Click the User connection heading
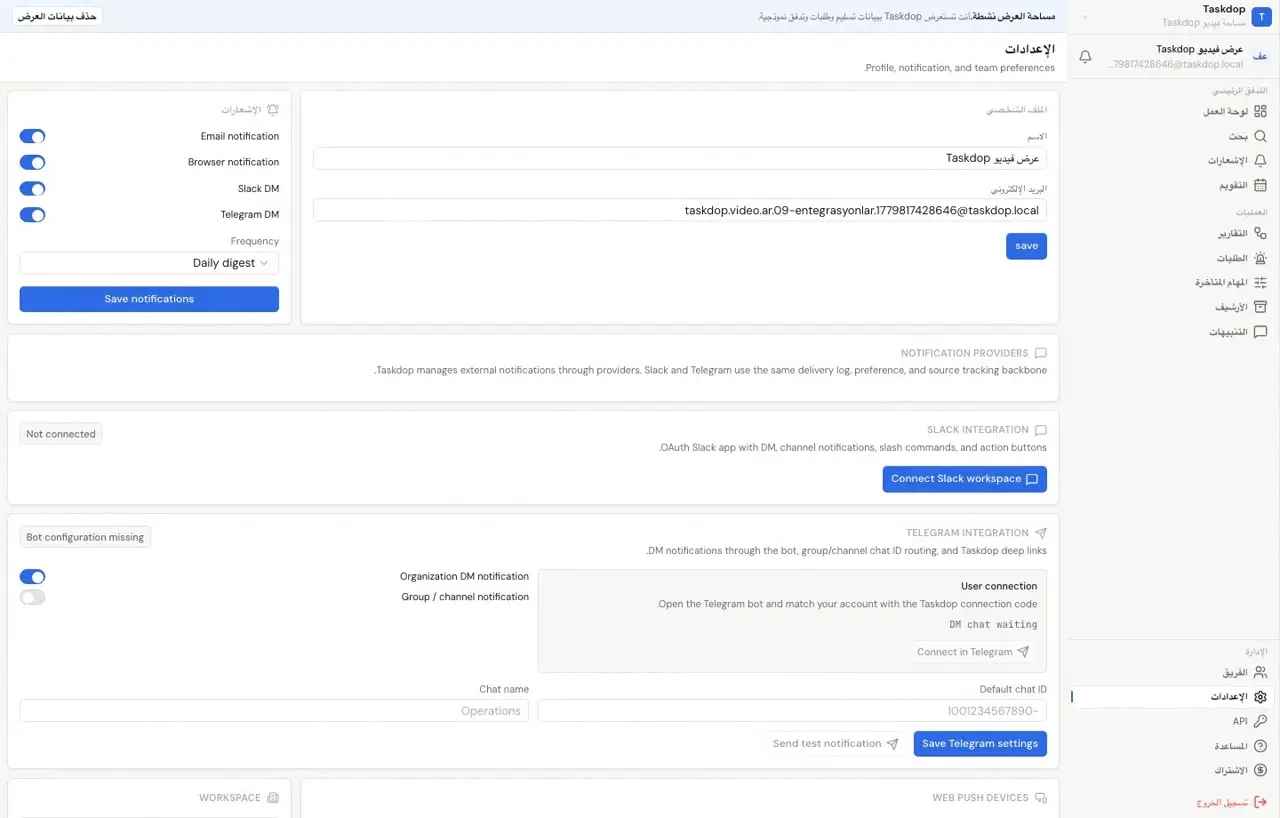This screenshot has height=818, width=1280. (x=999, y=586)
